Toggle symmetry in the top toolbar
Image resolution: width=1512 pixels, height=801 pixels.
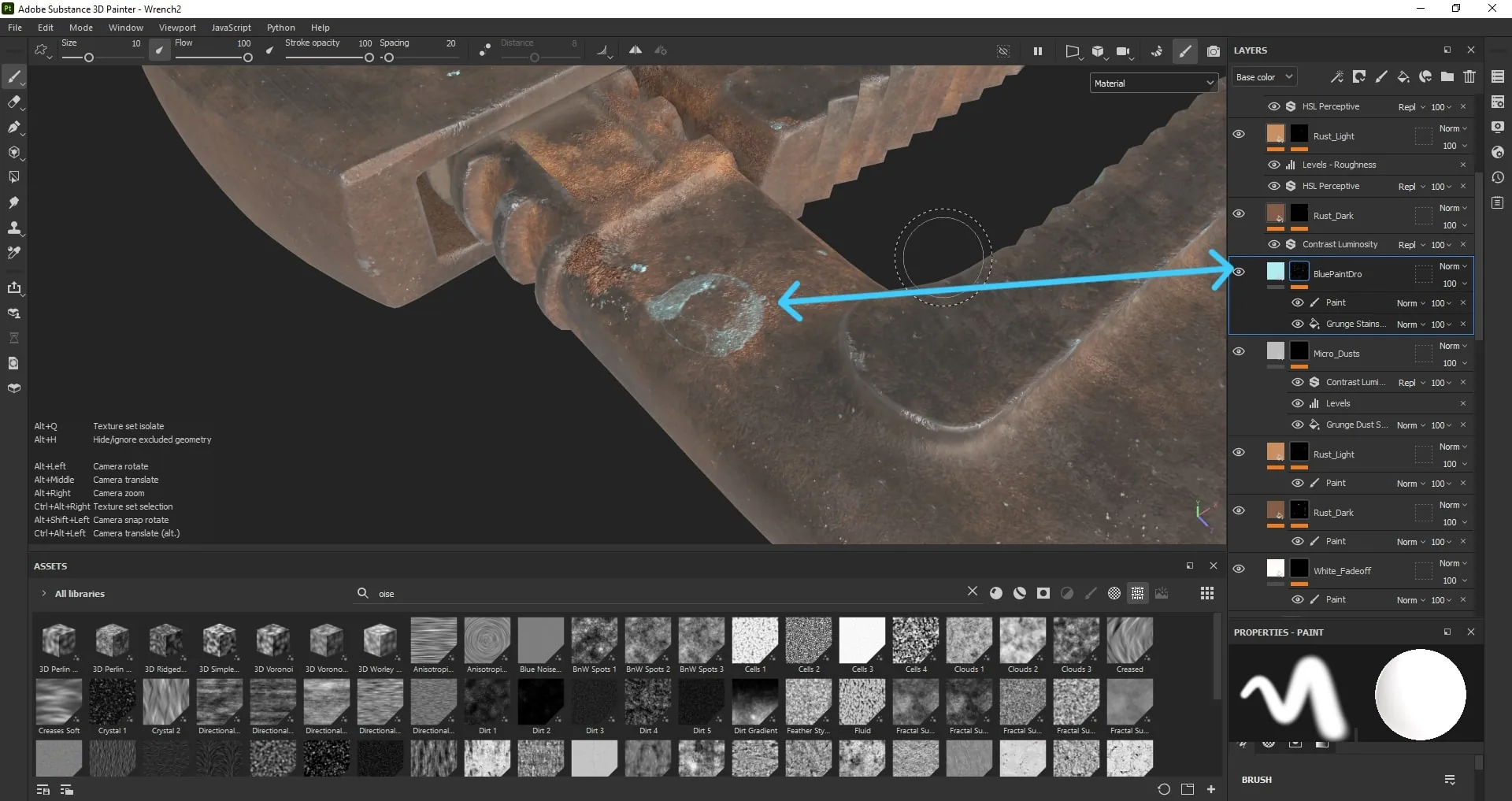click(635, 50)
